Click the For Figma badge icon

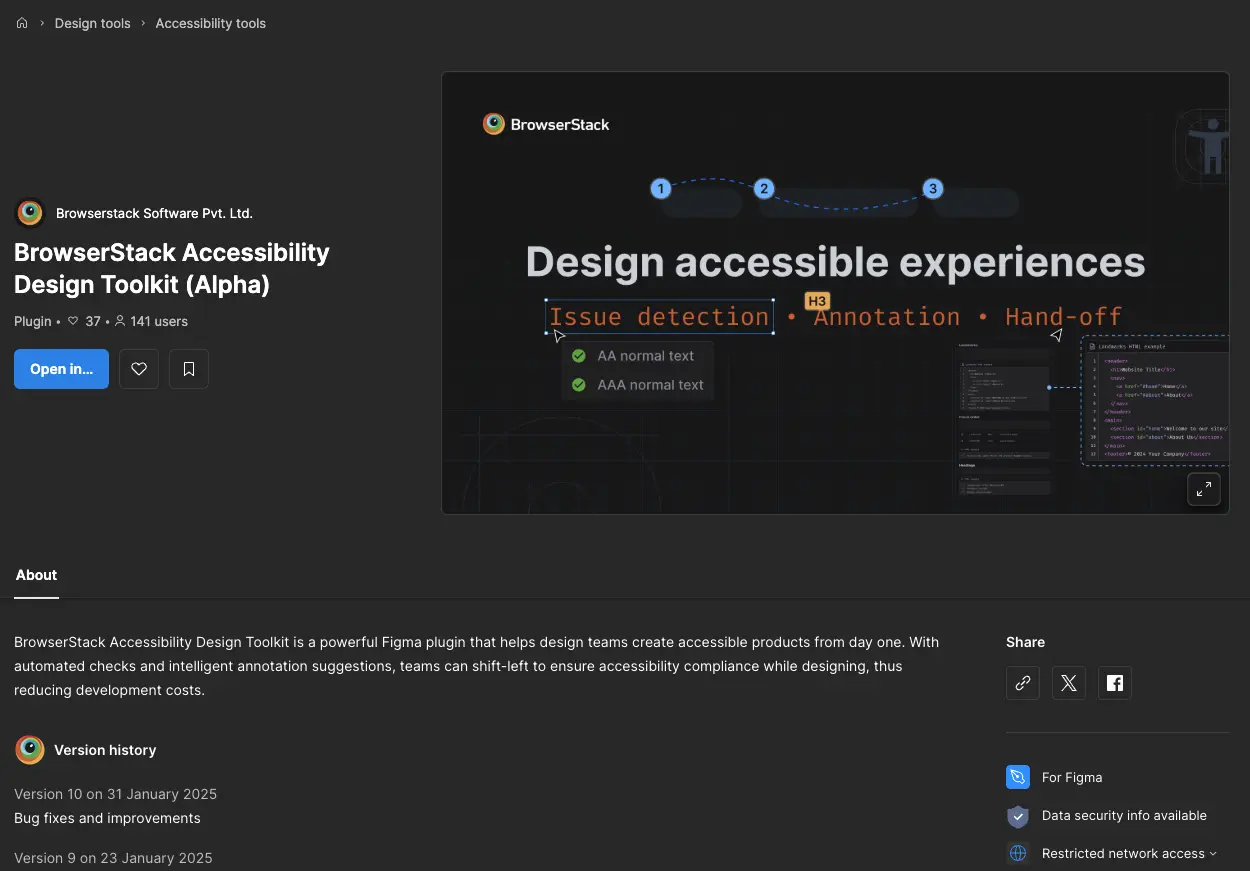coord(1017,777)
